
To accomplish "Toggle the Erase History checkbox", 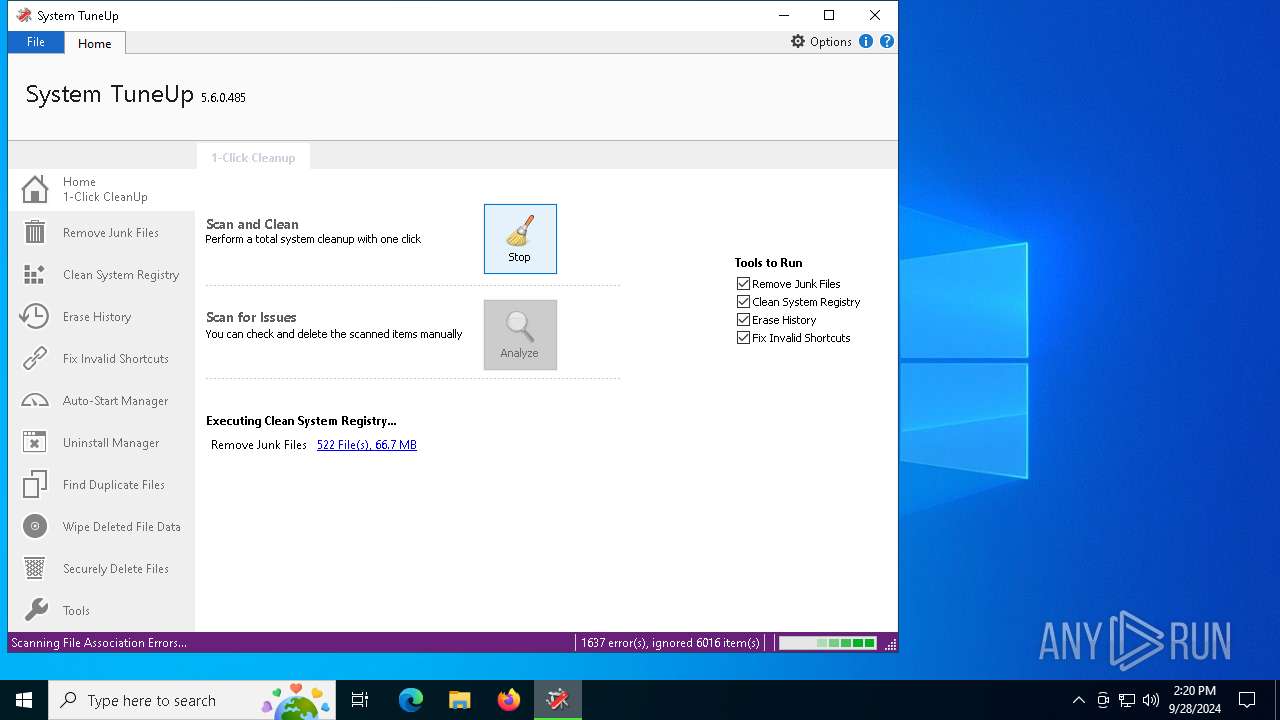I will tap(743, 320).
